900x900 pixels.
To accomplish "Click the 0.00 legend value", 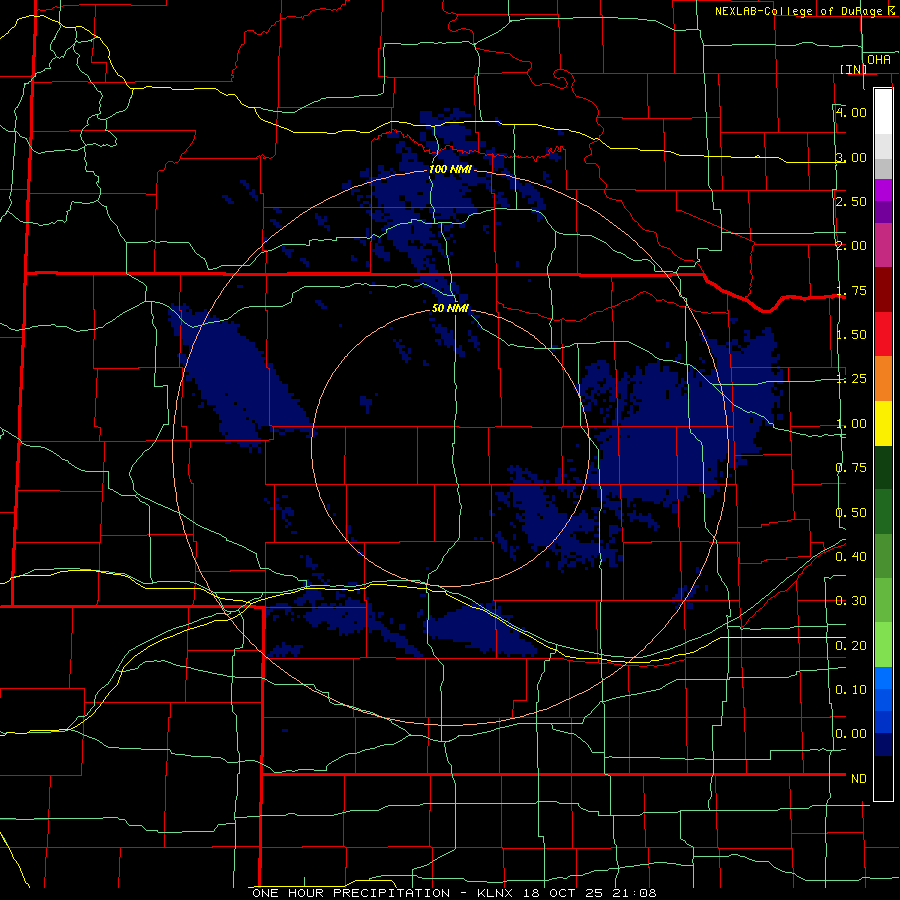I will [x=851, y=734].
